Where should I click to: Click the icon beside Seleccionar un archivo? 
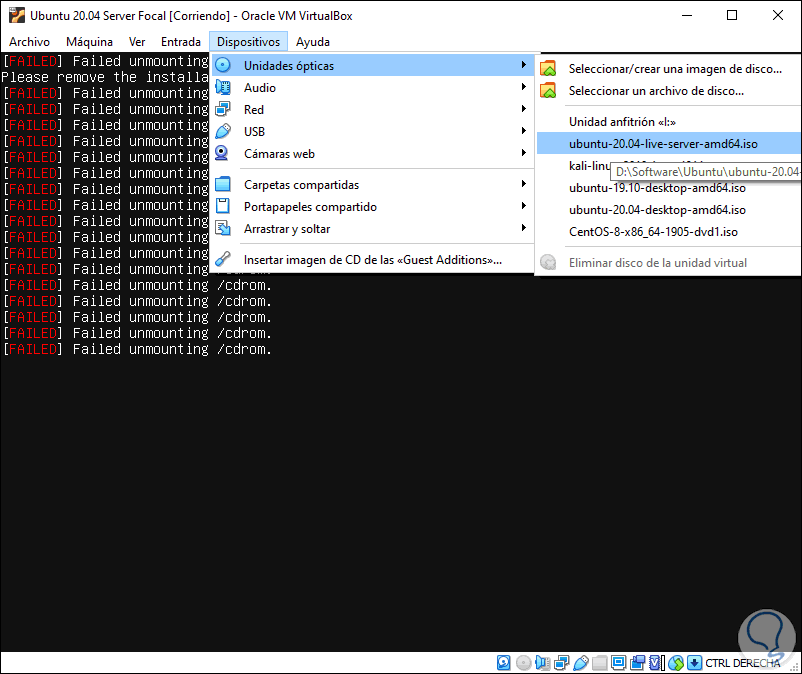click(548, 90)
